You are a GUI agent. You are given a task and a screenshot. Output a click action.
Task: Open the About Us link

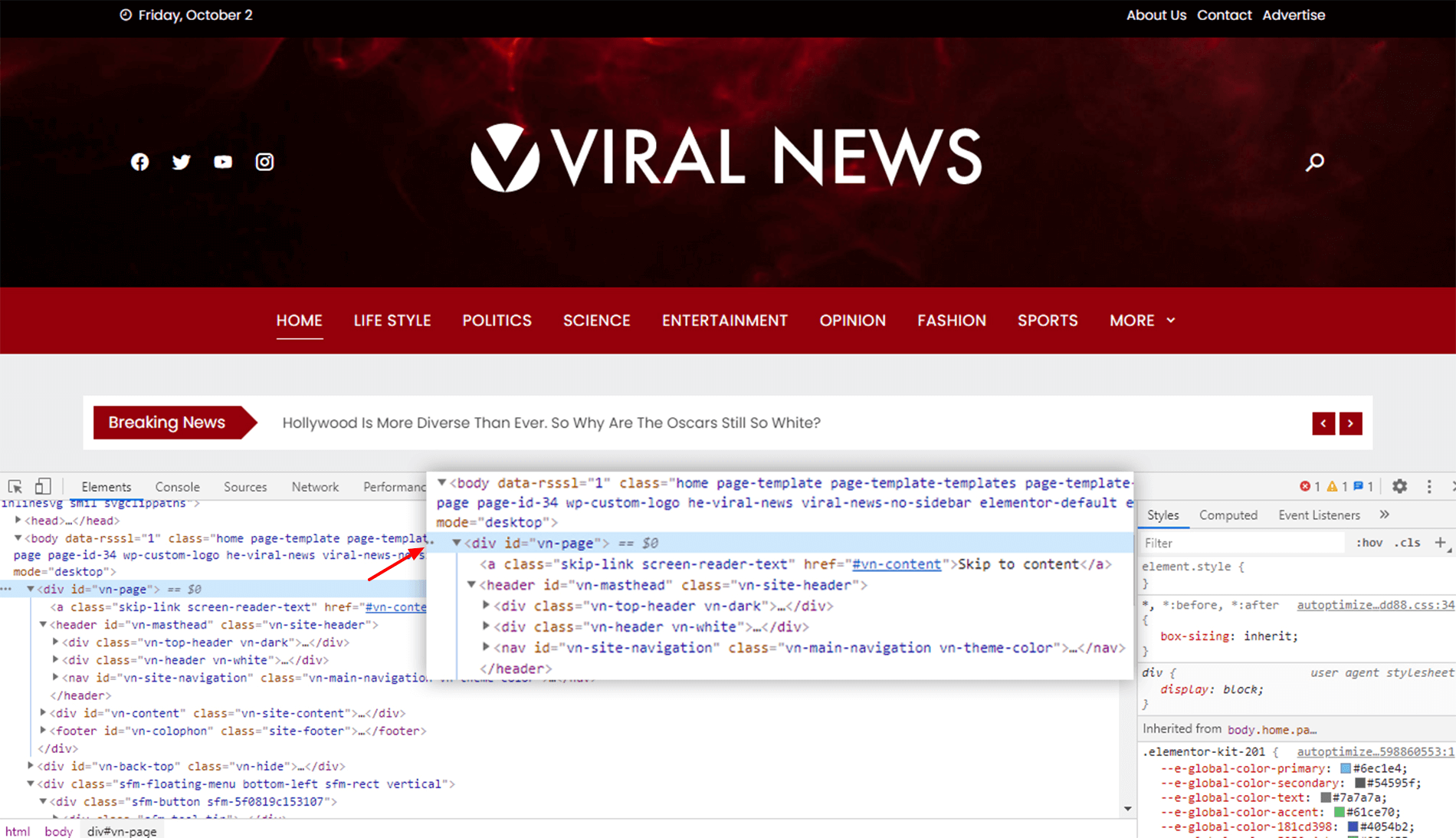point(1156,15)
